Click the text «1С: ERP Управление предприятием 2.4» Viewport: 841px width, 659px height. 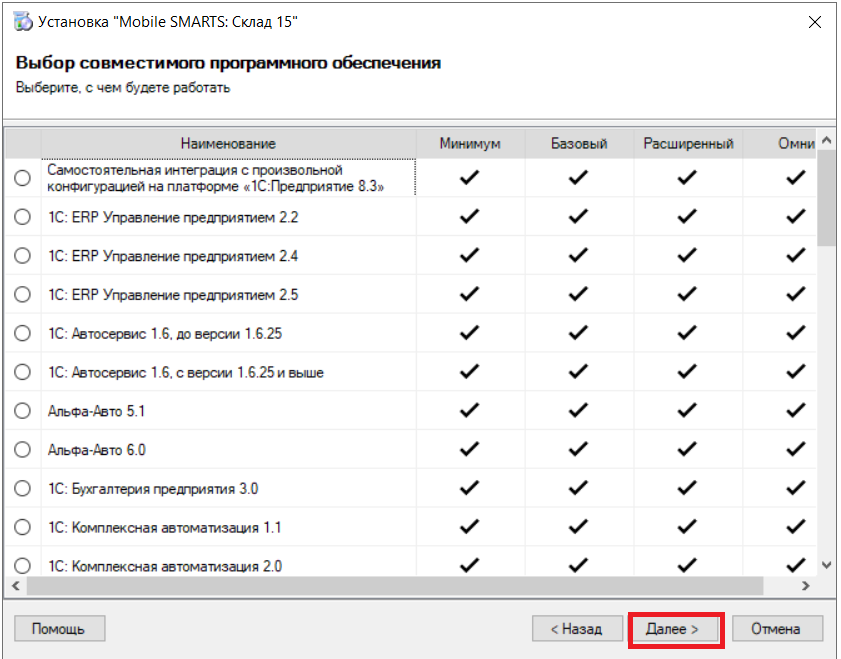[x=173, y=256]
